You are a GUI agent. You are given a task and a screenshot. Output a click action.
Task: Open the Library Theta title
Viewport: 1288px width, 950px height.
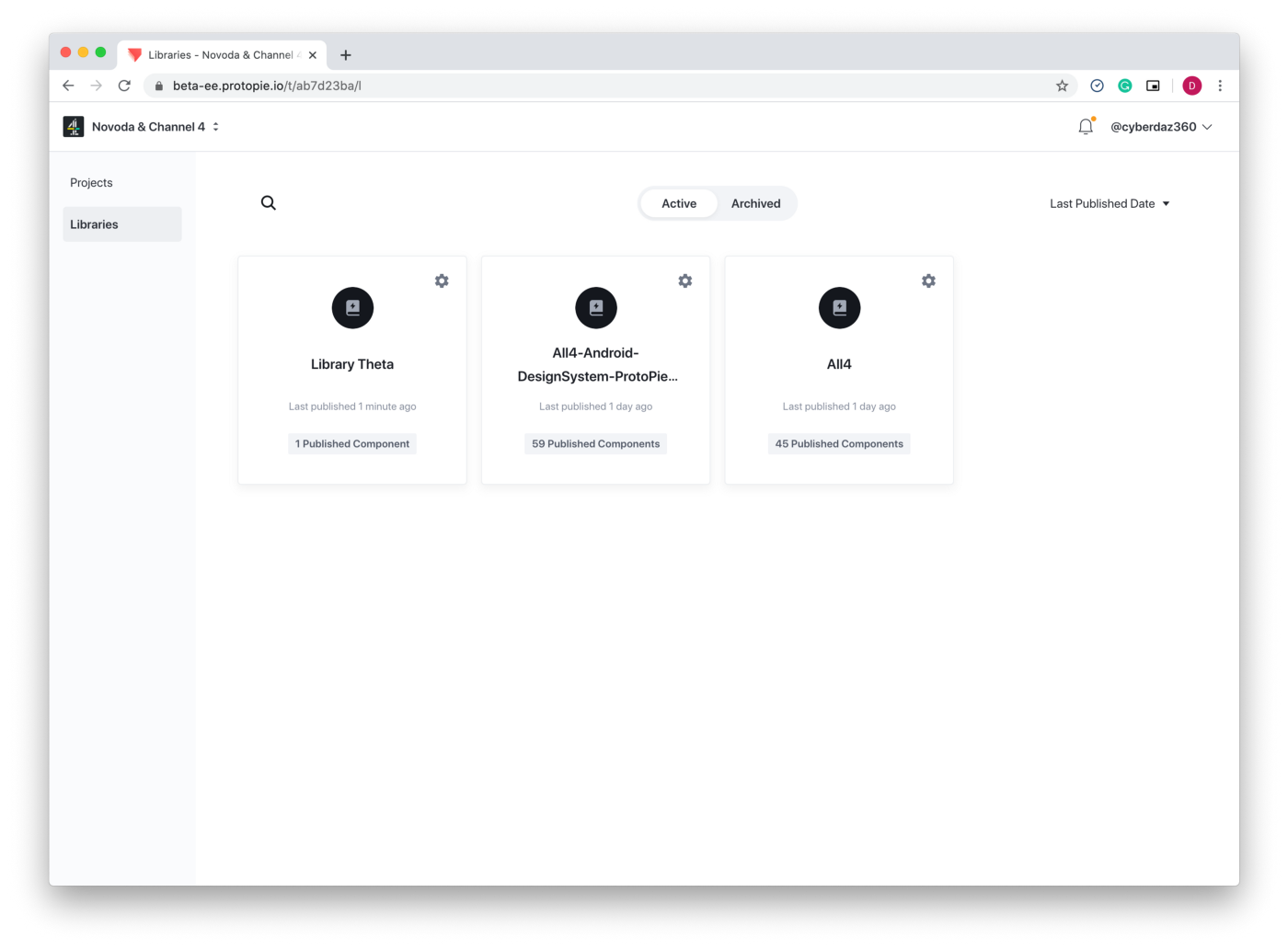click(x=352, y=364)
